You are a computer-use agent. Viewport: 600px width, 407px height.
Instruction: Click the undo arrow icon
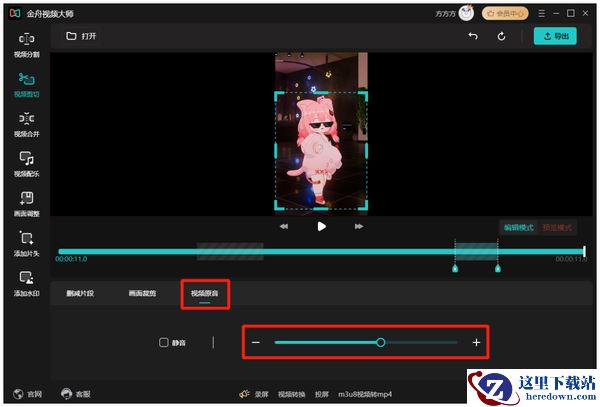coord(473,36)
